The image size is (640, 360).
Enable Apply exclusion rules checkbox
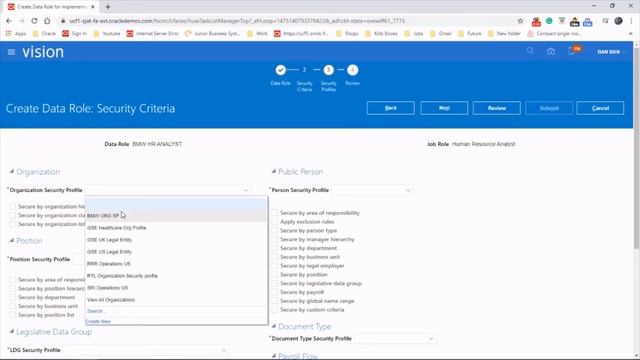click(275, 222)
